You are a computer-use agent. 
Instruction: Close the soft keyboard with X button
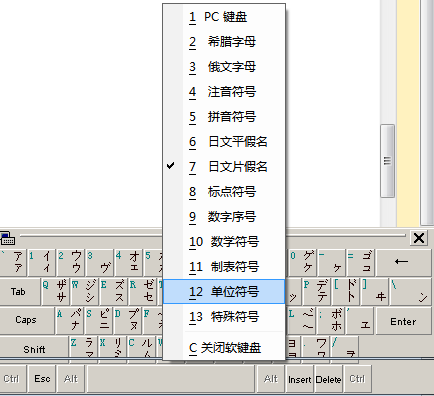419,238
